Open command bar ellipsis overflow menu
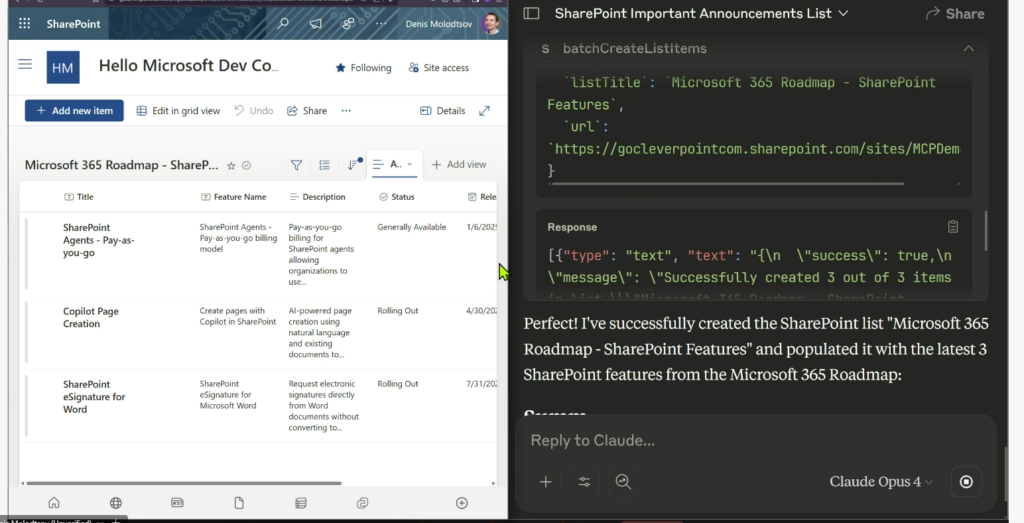Image resolution: width=1024 pixels, height=523 pixels. coord(346,111)
